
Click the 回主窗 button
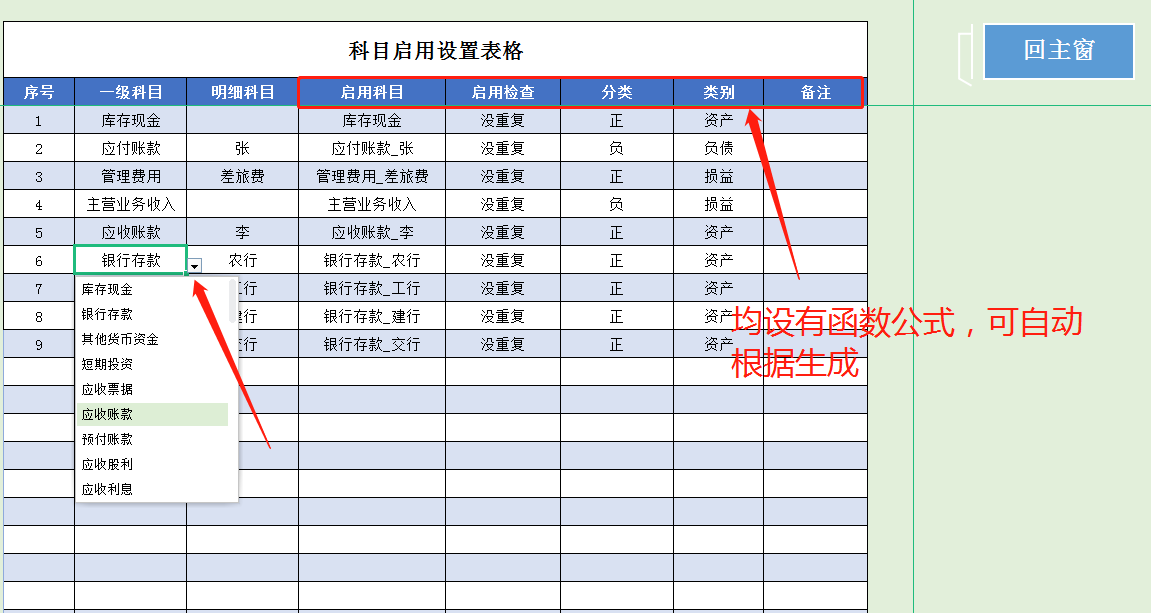click(x=1057, y=50)
